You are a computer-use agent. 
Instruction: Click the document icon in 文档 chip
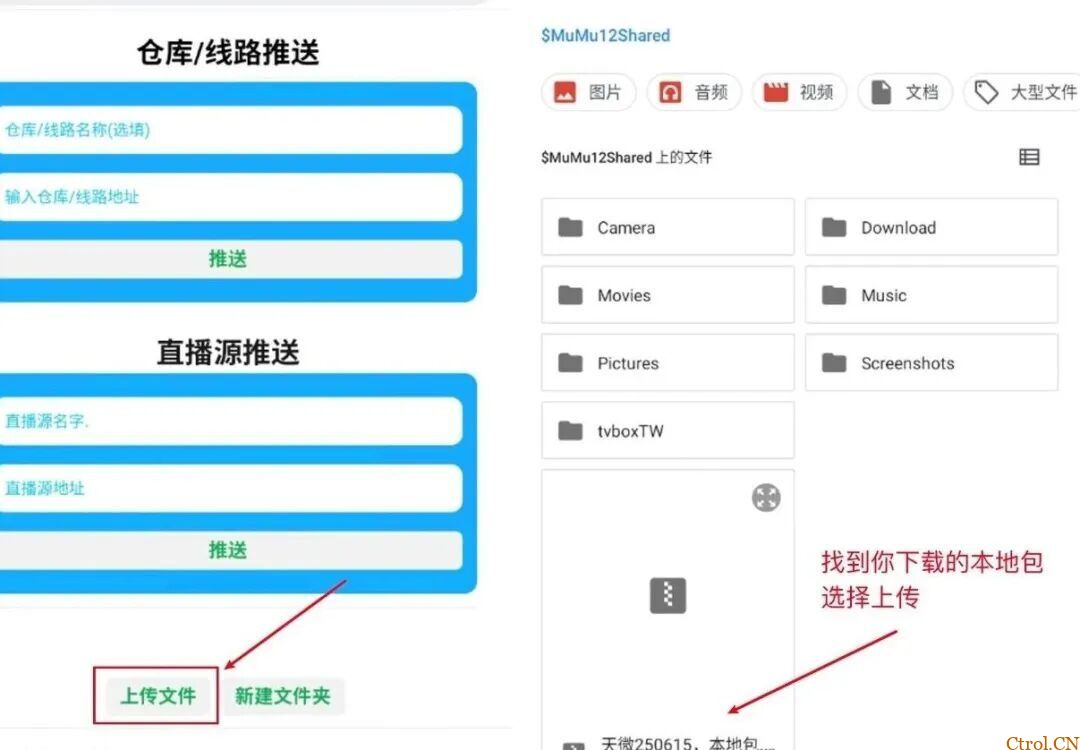tap(881, 92)
